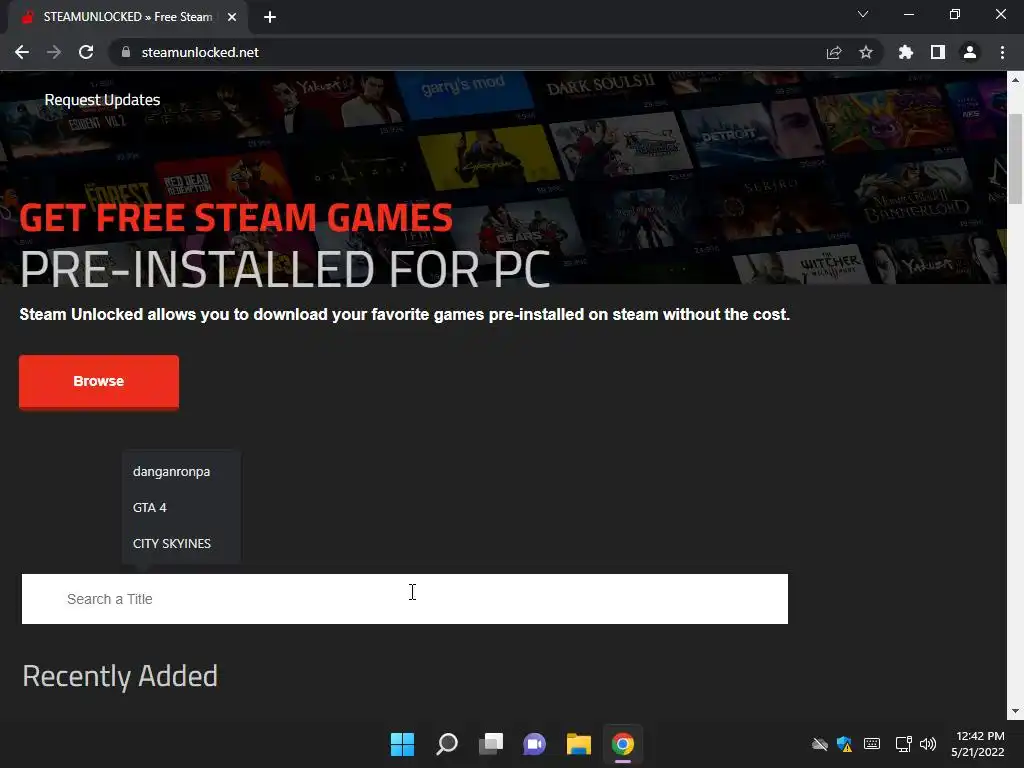Screen dimensions: 1024x768
Task: Click the red Browse button
Action: (99, 381)
